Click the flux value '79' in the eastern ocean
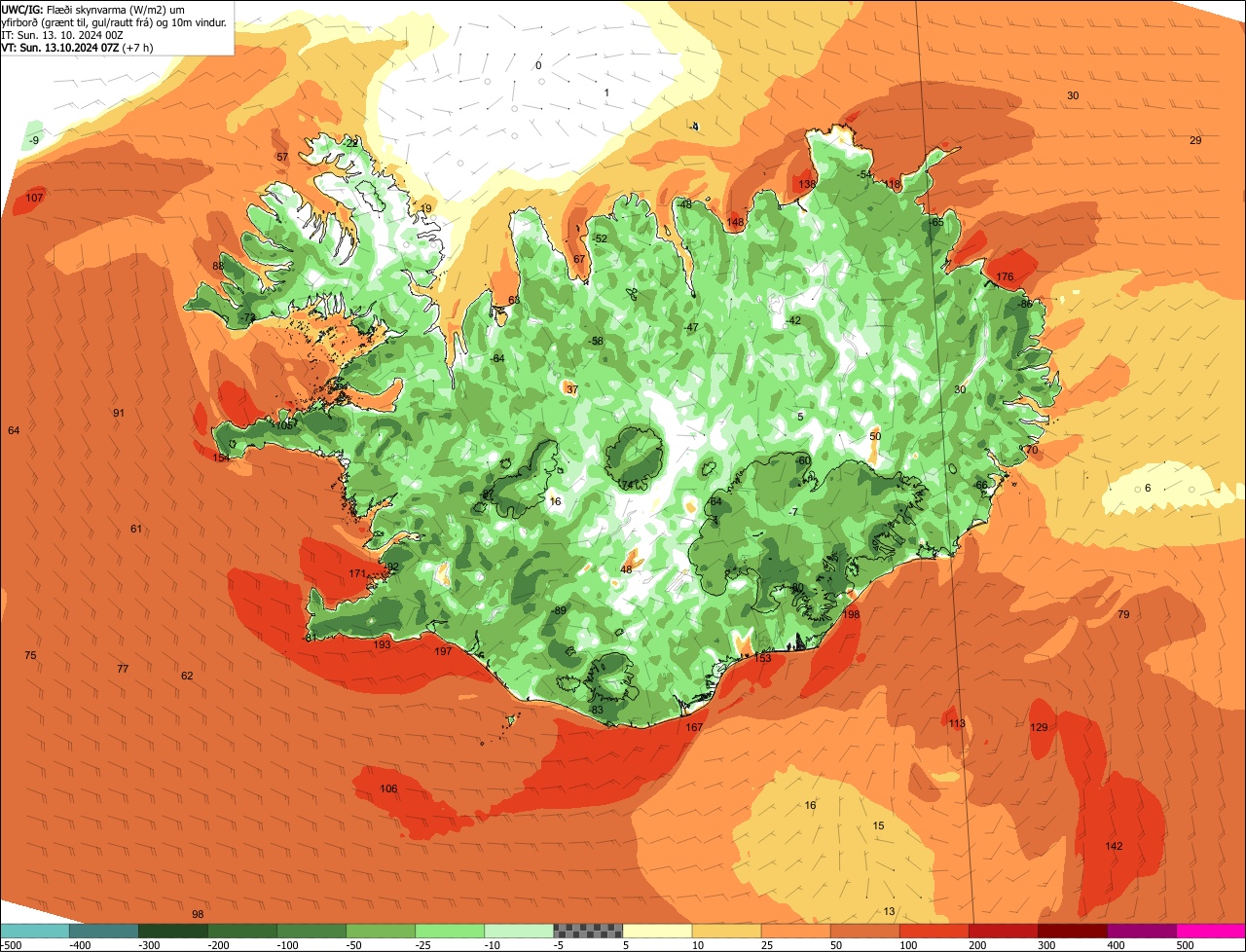Viewport: 1246px width, 952px height. [1123, 615]
